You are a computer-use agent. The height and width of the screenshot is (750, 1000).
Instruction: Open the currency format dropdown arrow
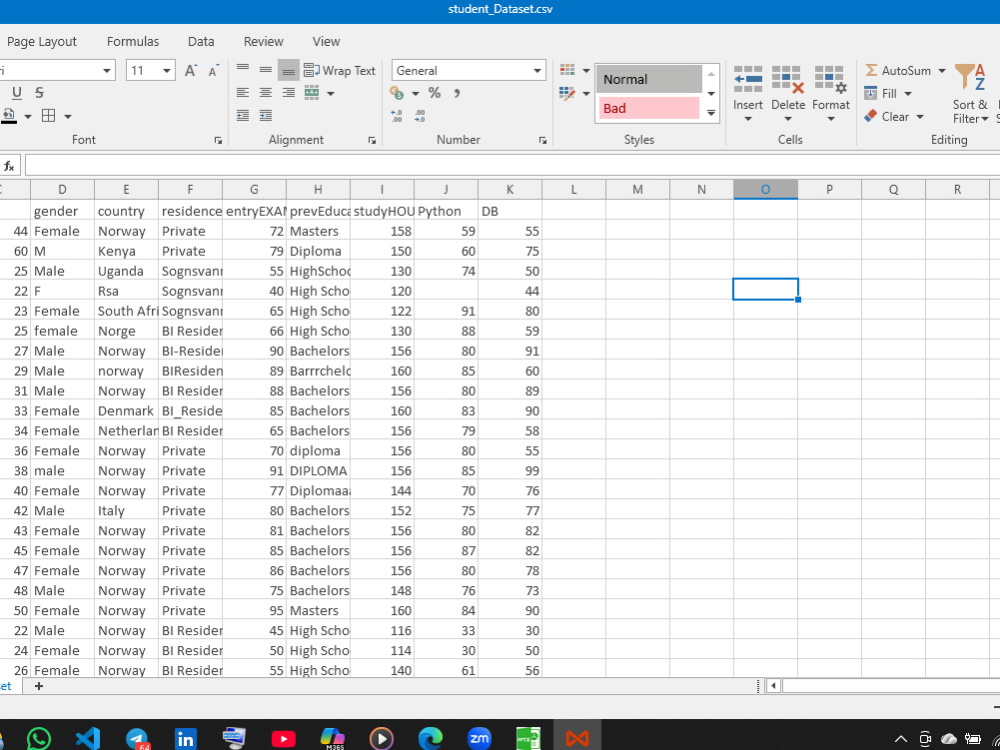415,94
